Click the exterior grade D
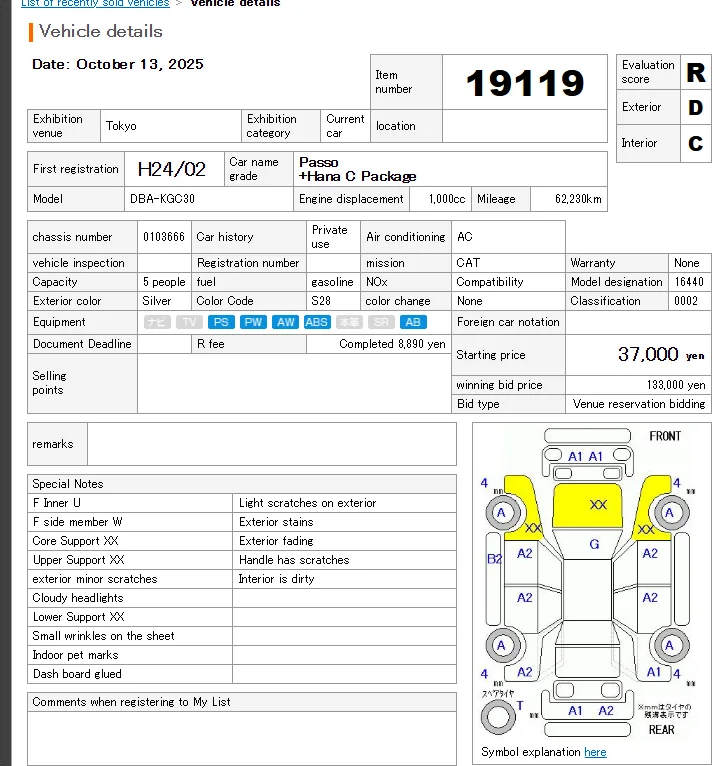 tap(696, 107)
